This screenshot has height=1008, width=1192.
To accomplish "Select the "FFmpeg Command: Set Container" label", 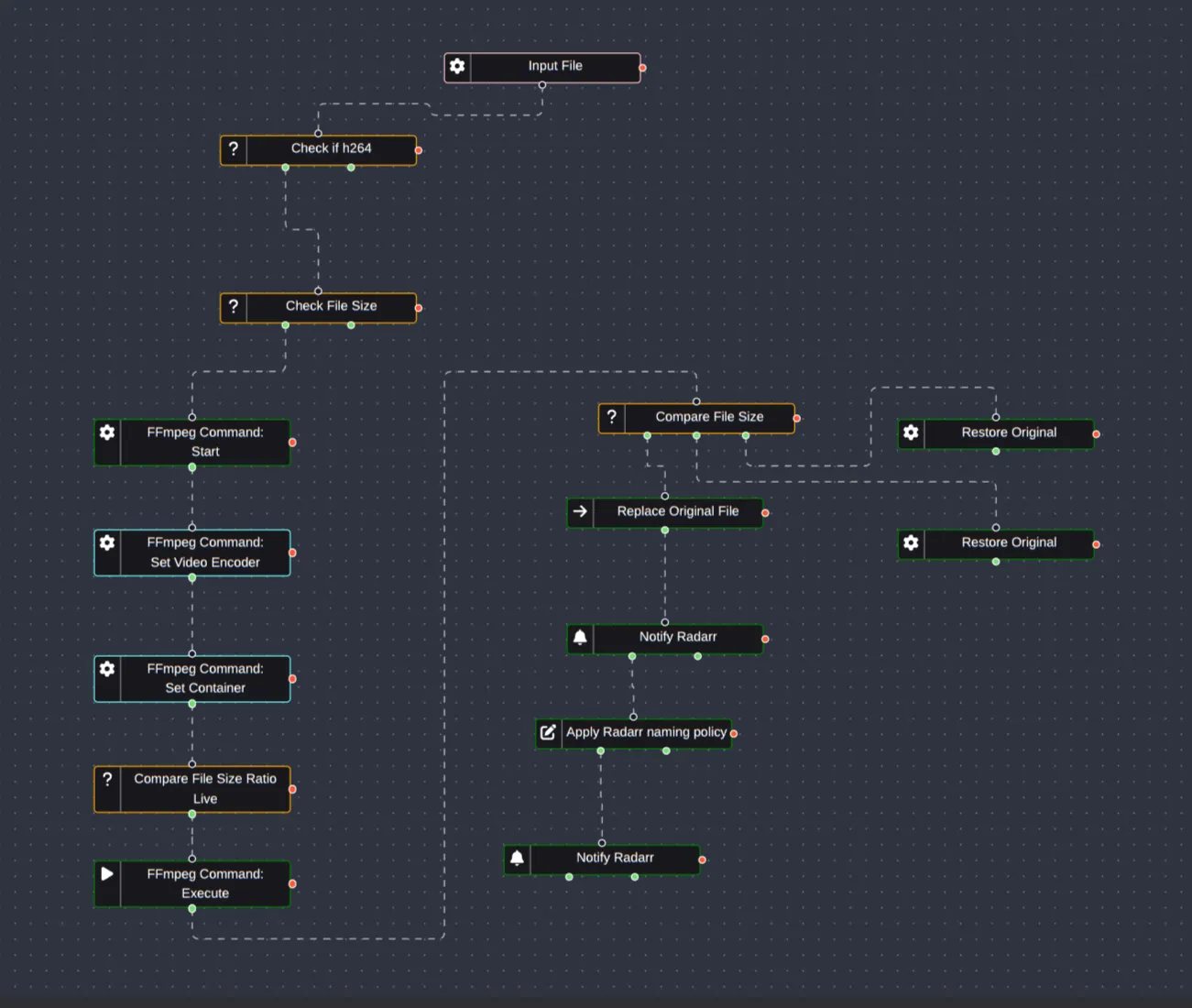I will point(205,678).
